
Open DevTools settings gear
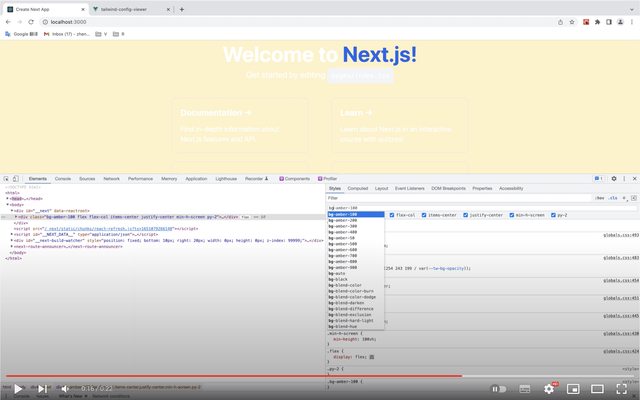(x=613, y=179)
